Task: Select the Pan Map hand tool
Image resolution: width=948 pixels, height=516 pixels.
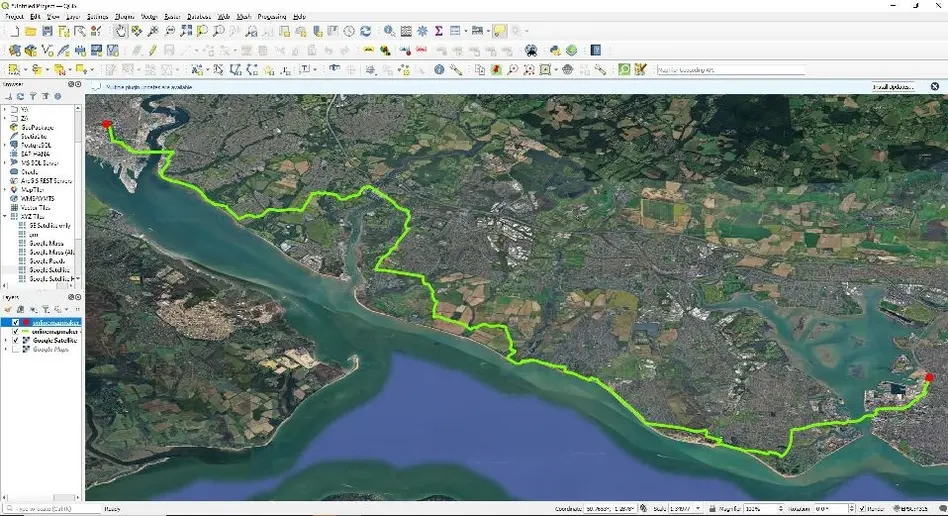Action: [120, 32]
